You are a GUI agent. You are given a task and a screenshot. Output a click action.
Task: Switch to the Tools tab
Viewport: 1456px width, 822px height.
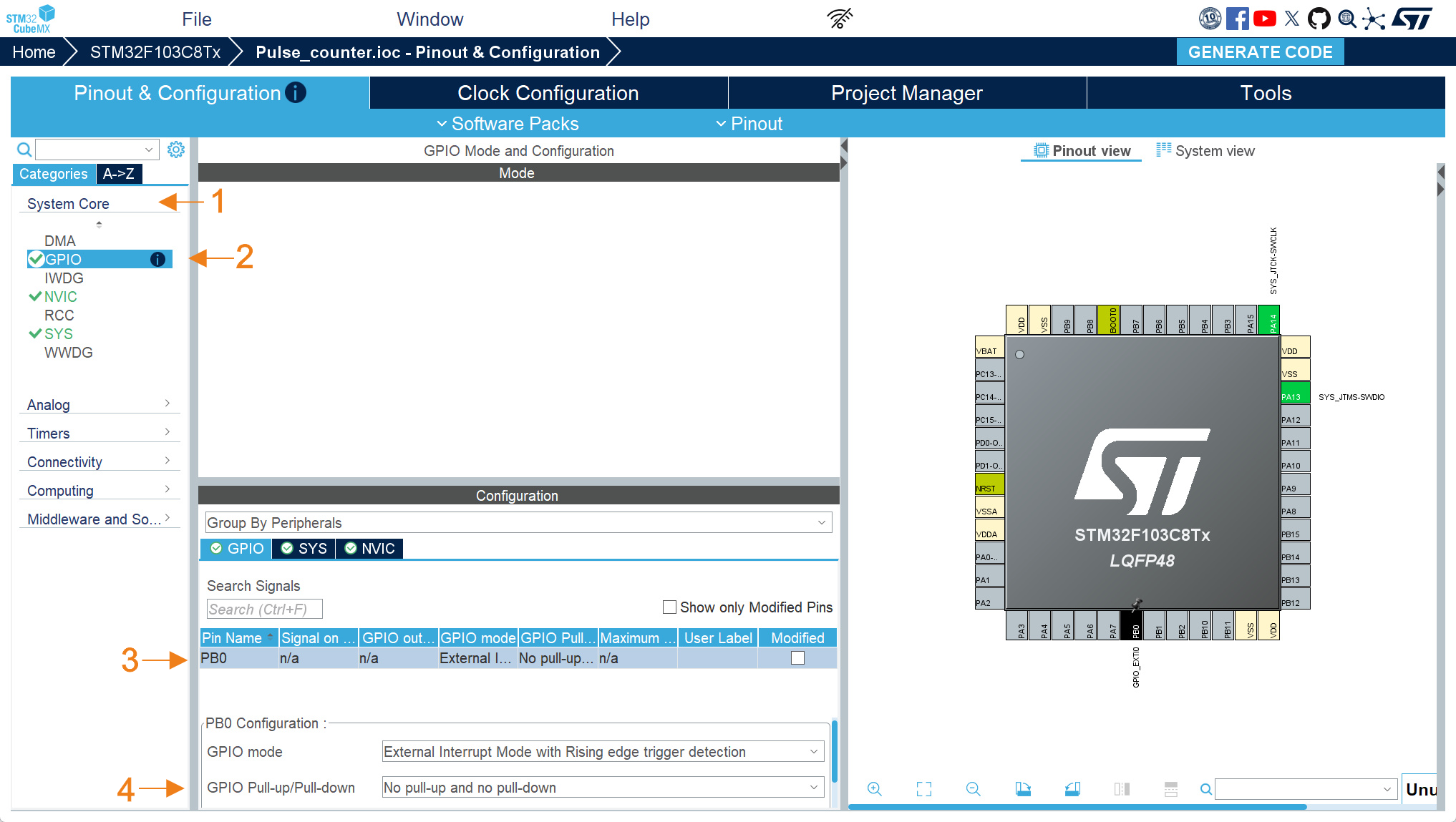click(x=1266, y=93)
